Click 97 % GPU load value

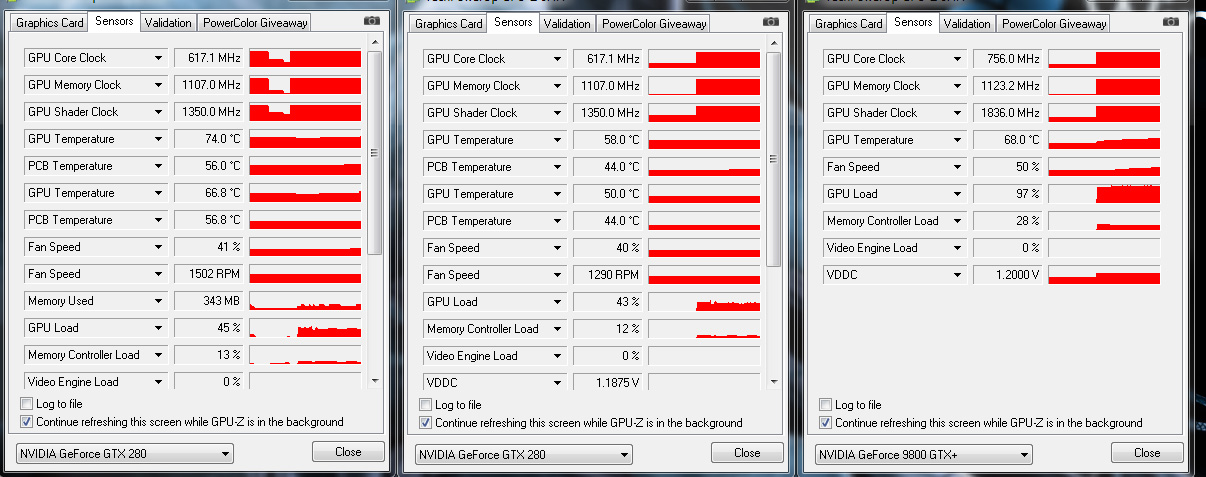tap(1009, 194)
